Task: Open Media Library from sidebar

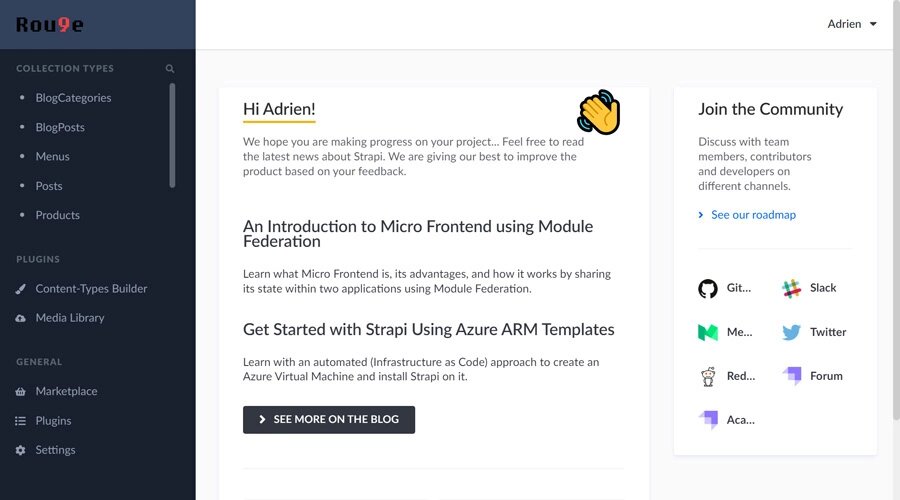Action: tap(69, 318)
